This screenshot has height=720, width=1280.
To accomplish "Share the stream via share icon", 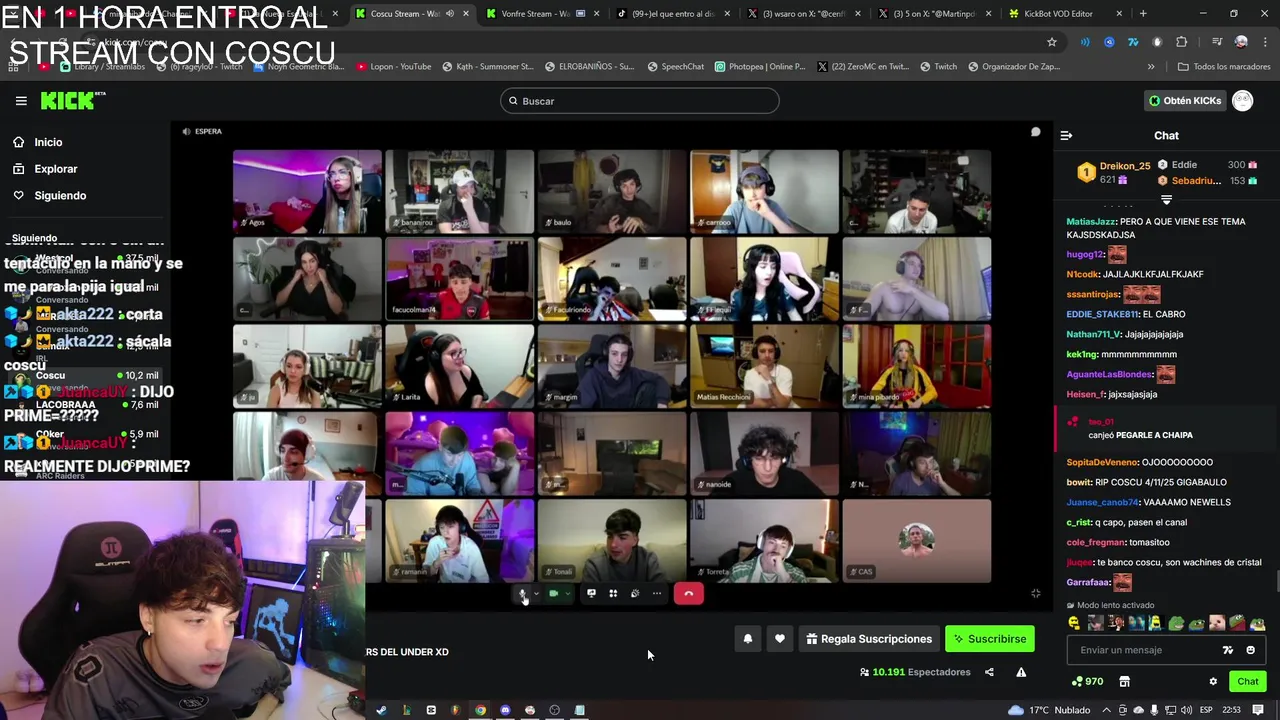I will pos(989,672).
